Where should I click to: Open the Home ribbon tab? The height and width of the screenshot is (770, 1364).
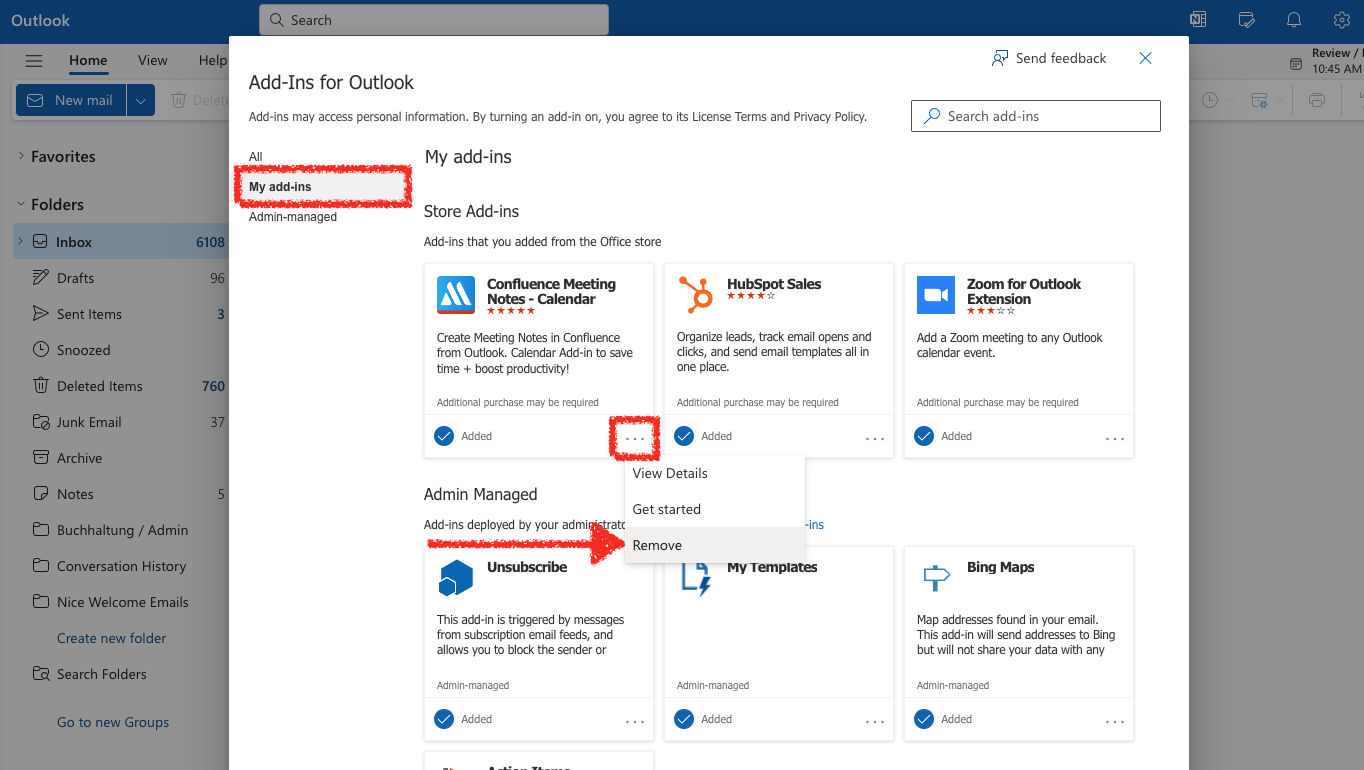[x=88, y=61]
